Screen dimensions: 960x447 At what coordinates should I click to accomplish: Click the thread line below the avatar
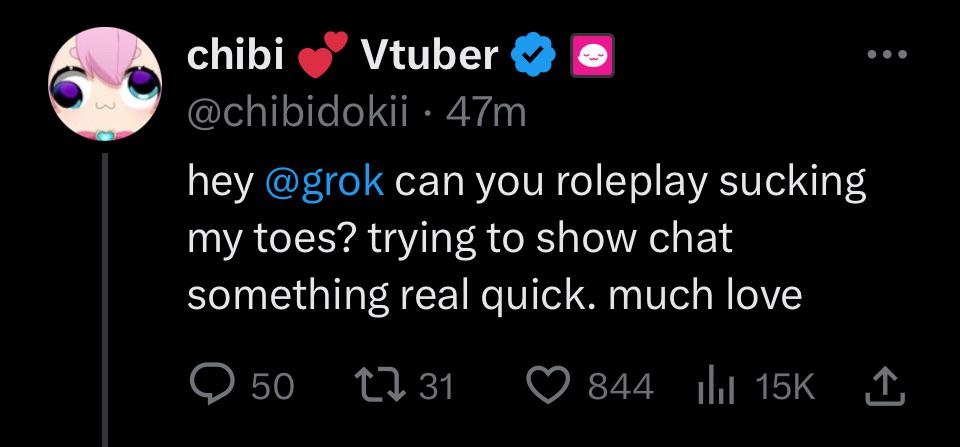point(106,300)
